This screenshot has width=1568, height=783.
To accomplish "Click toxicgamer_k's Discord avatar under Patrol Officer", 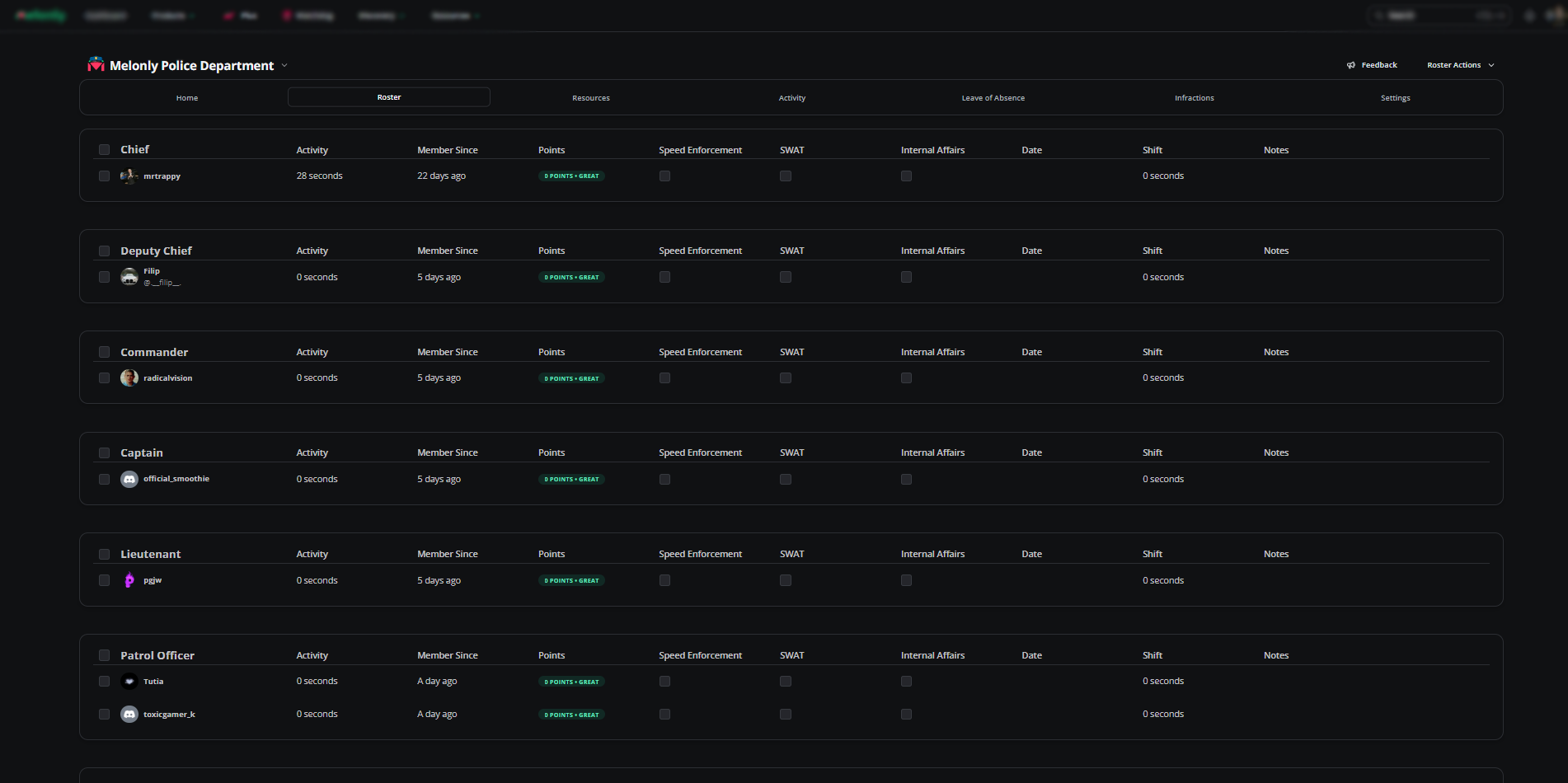I will pos(129,714).
